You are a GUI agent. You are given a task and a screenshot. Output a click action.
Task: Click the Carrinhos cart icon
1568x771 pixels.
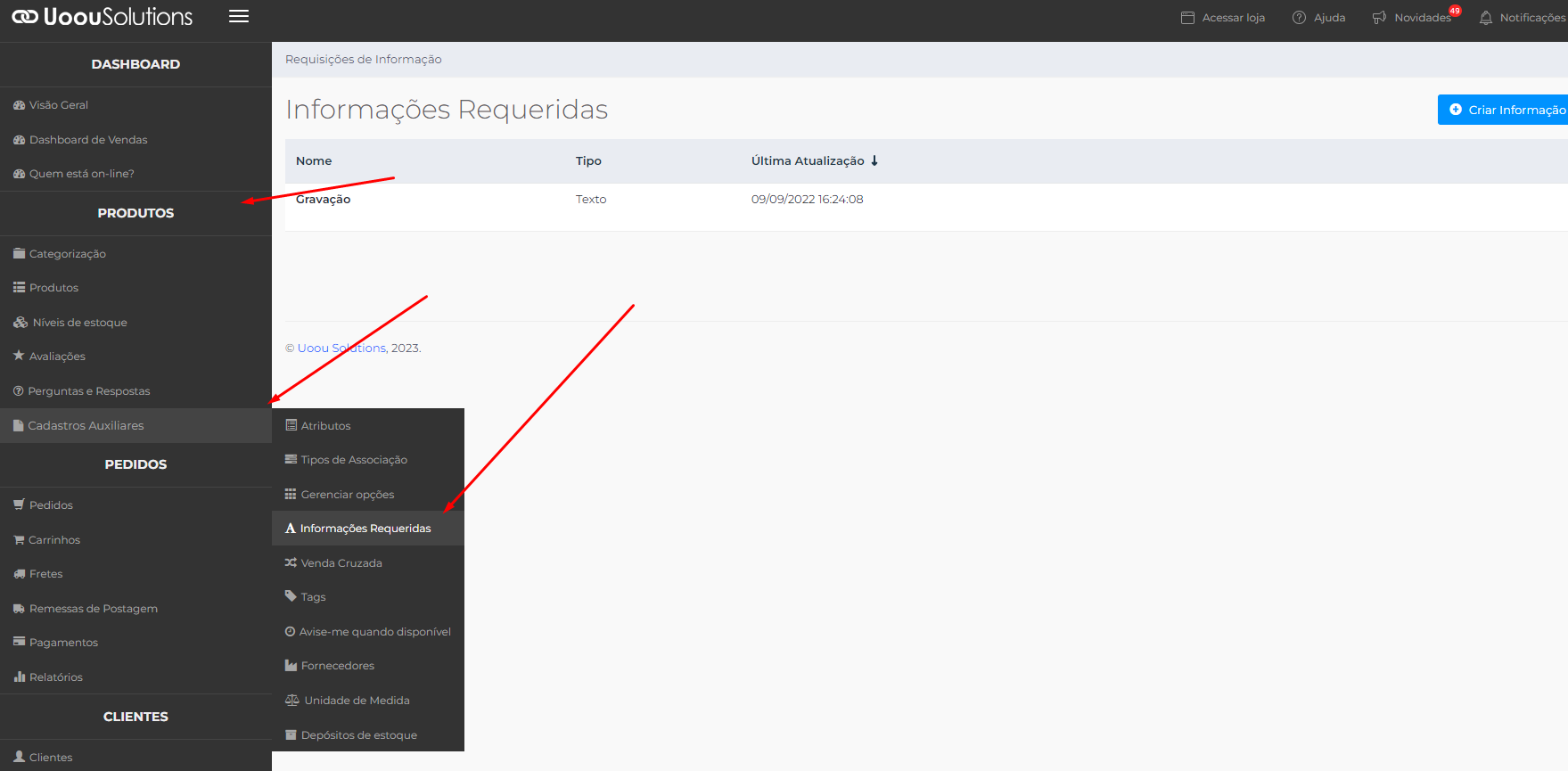[19, 539]
